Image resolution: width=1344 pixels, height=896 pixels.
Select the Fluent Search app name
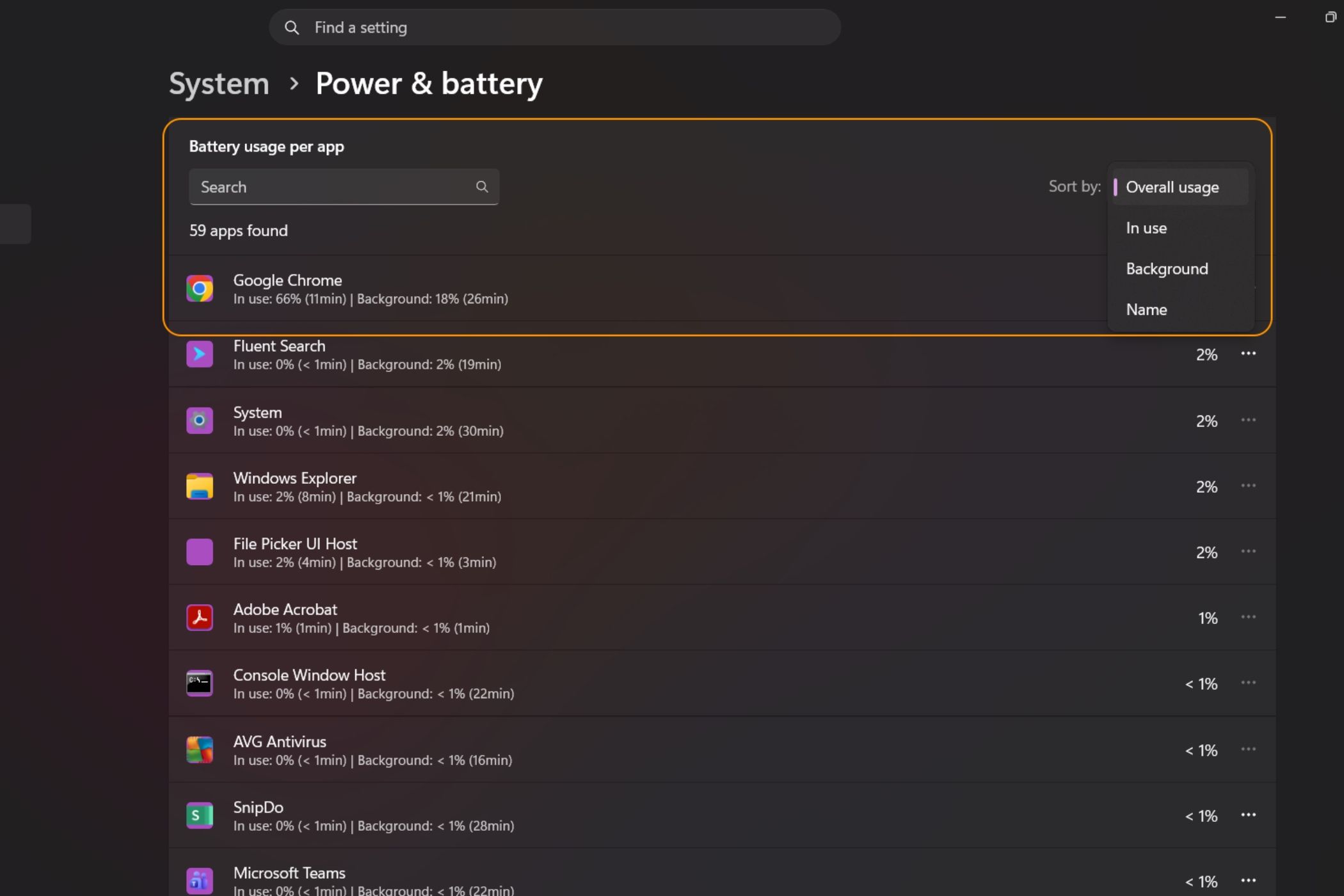tap(279, 346)
